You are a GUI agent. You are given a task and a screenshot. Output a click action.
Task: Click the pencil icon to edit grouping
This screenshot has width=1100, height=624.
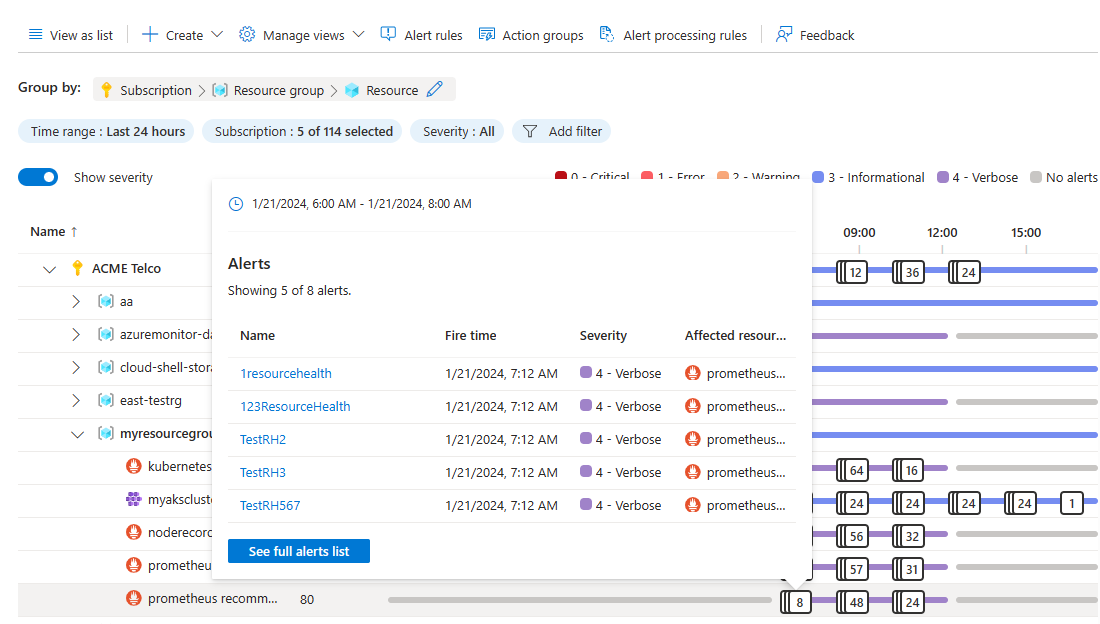click(x=435, y=89)
